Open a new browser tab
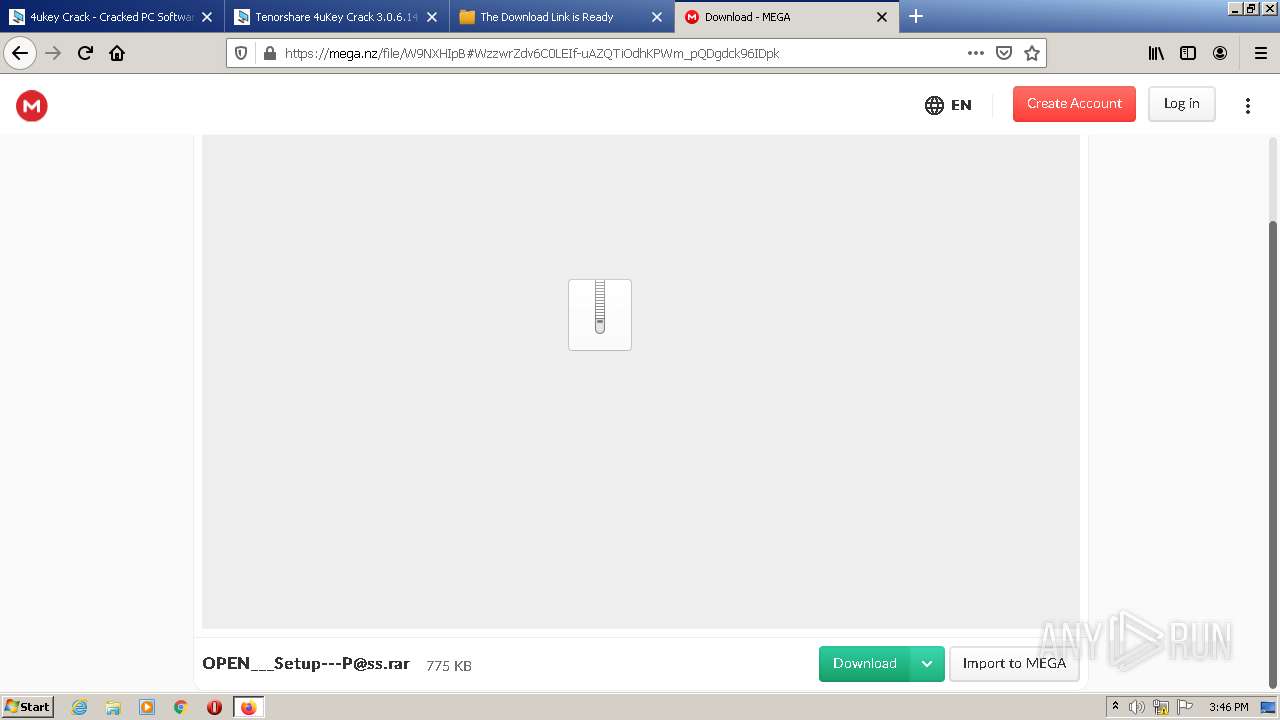 [x=915, y=16]
